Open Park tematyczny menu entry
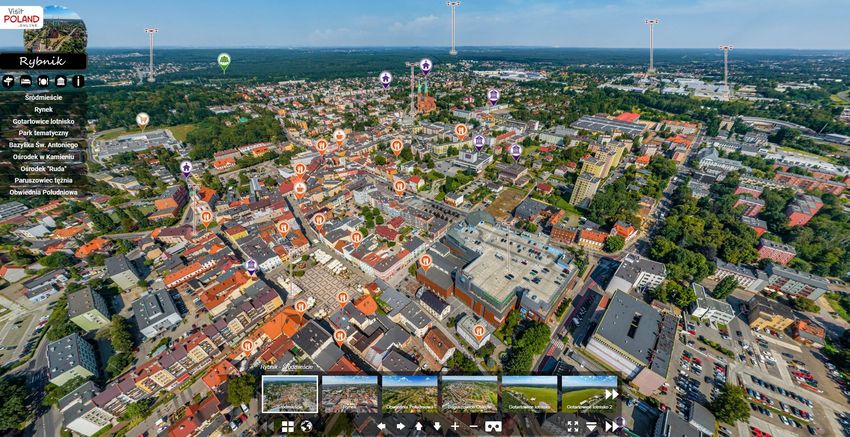Viewport: 850px width, 437px height. tap(43, 133)
